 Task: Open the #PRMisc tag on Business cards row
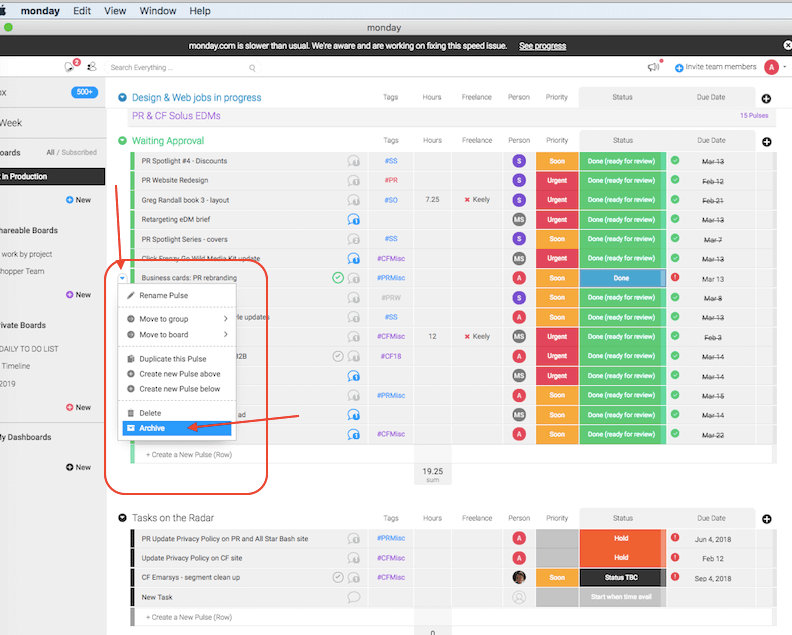coord(391,278)
